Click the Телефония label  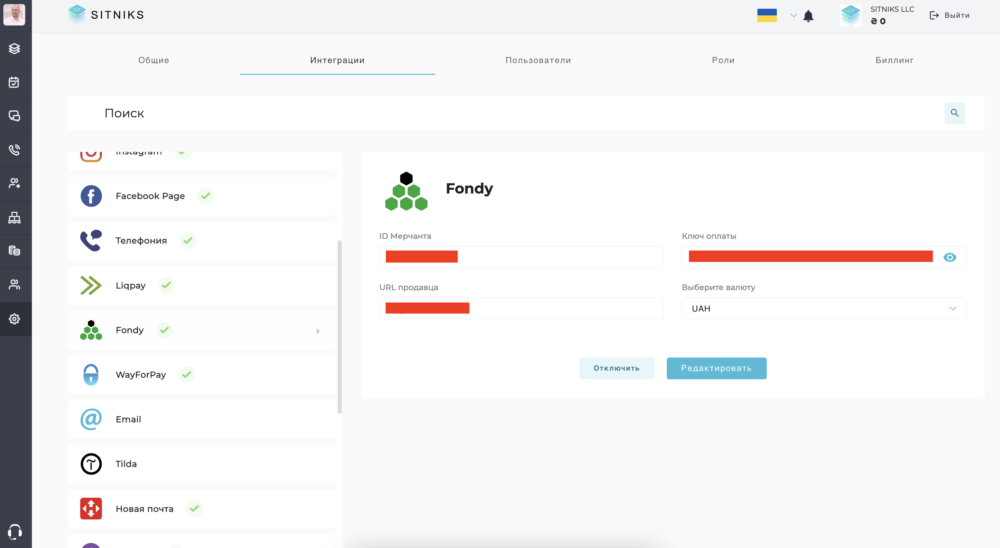click(141, 241)
